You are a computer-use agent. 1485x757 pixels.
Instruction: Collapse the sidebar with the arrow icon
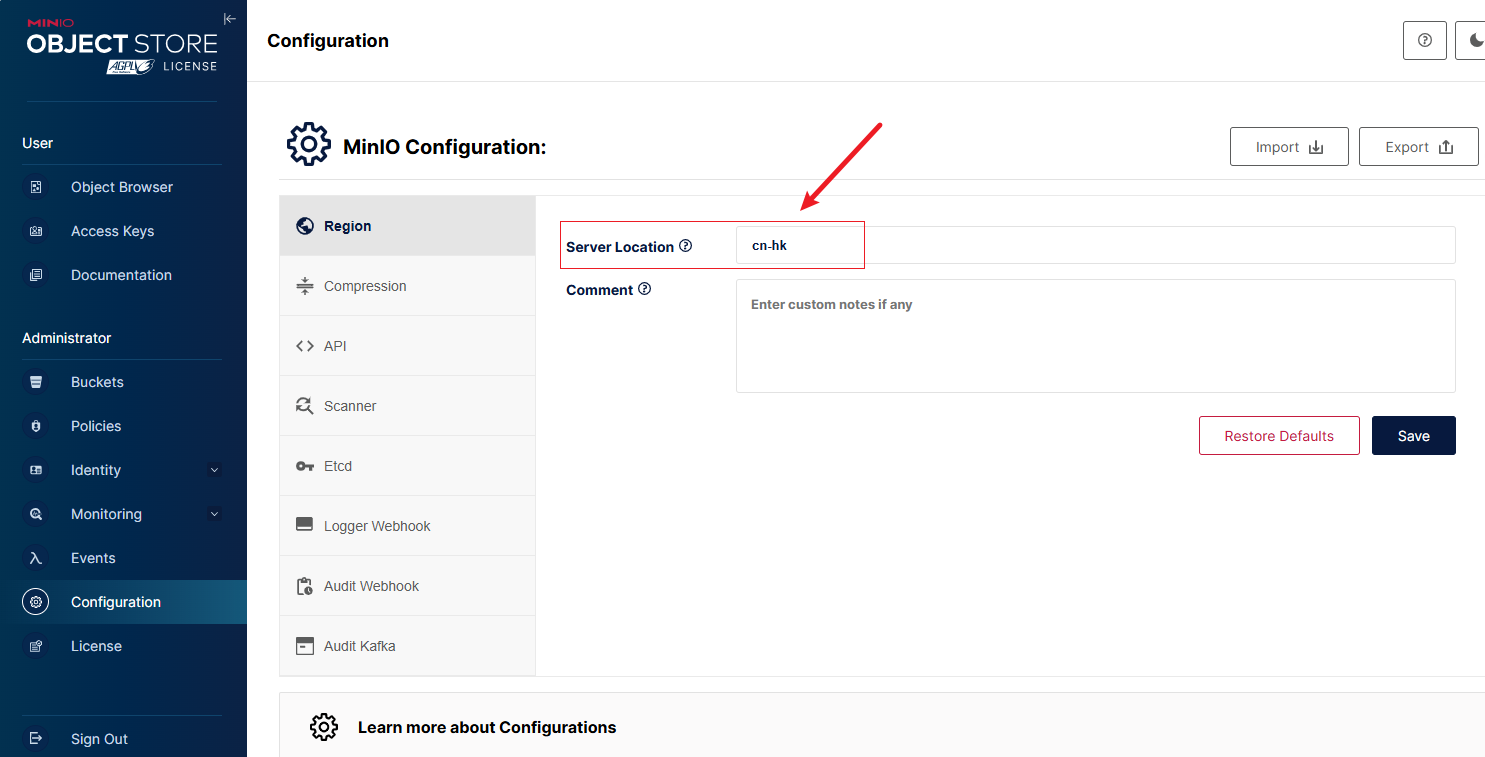[x=230, y=19]
